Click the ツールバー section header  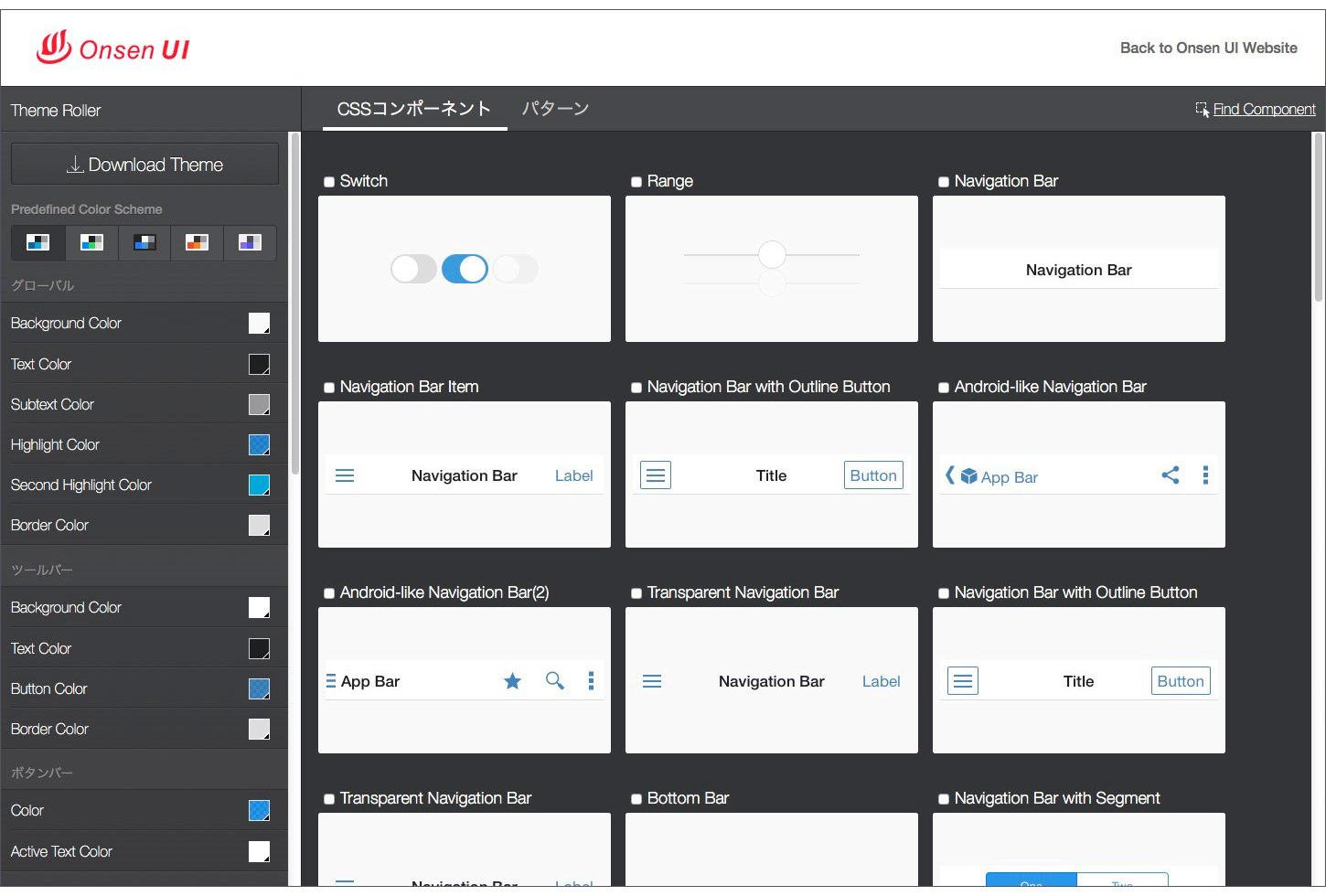[x=41, y=570]
